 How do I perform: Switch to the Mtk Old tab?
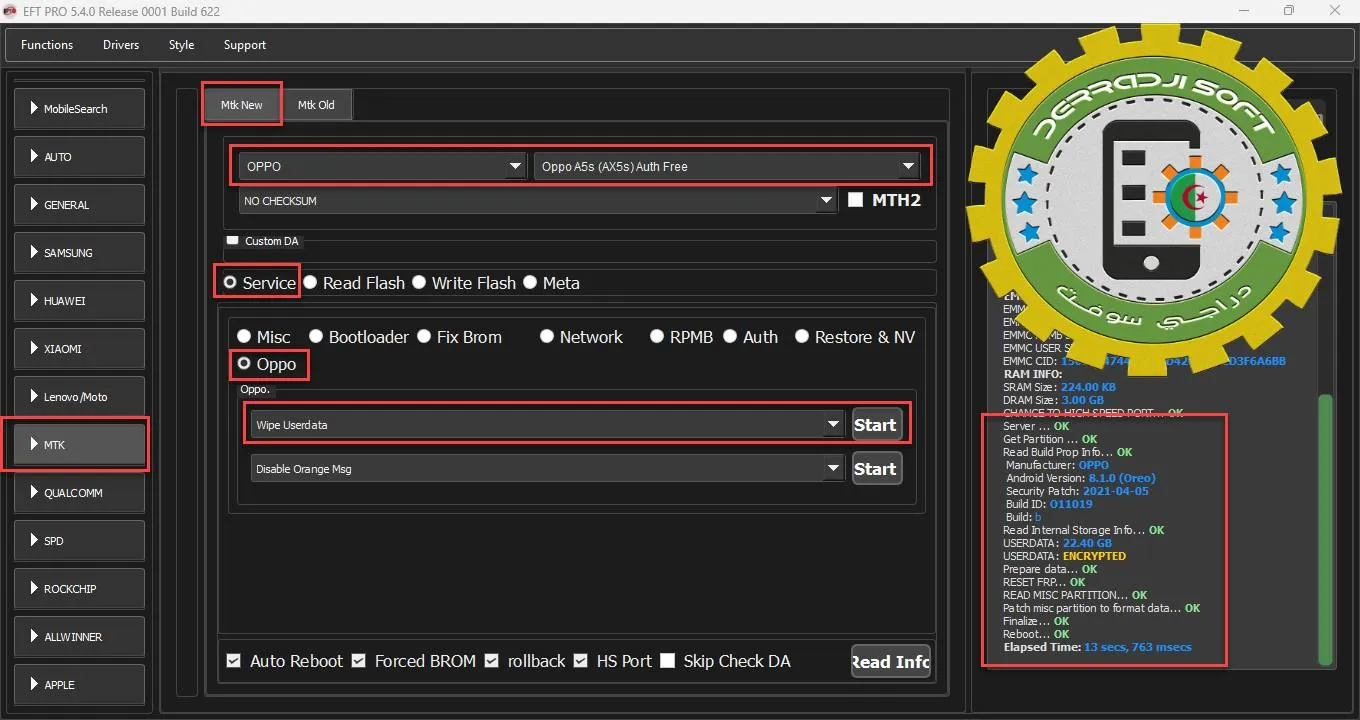[x=316, y=105]
